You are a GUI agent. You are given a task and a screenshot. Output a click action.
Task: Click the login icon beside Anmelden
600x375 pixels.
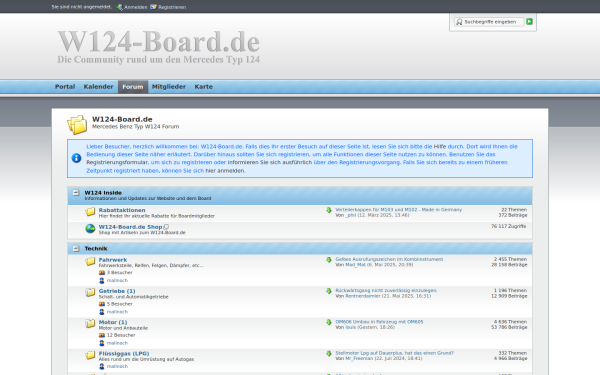(x=119, y=7)
